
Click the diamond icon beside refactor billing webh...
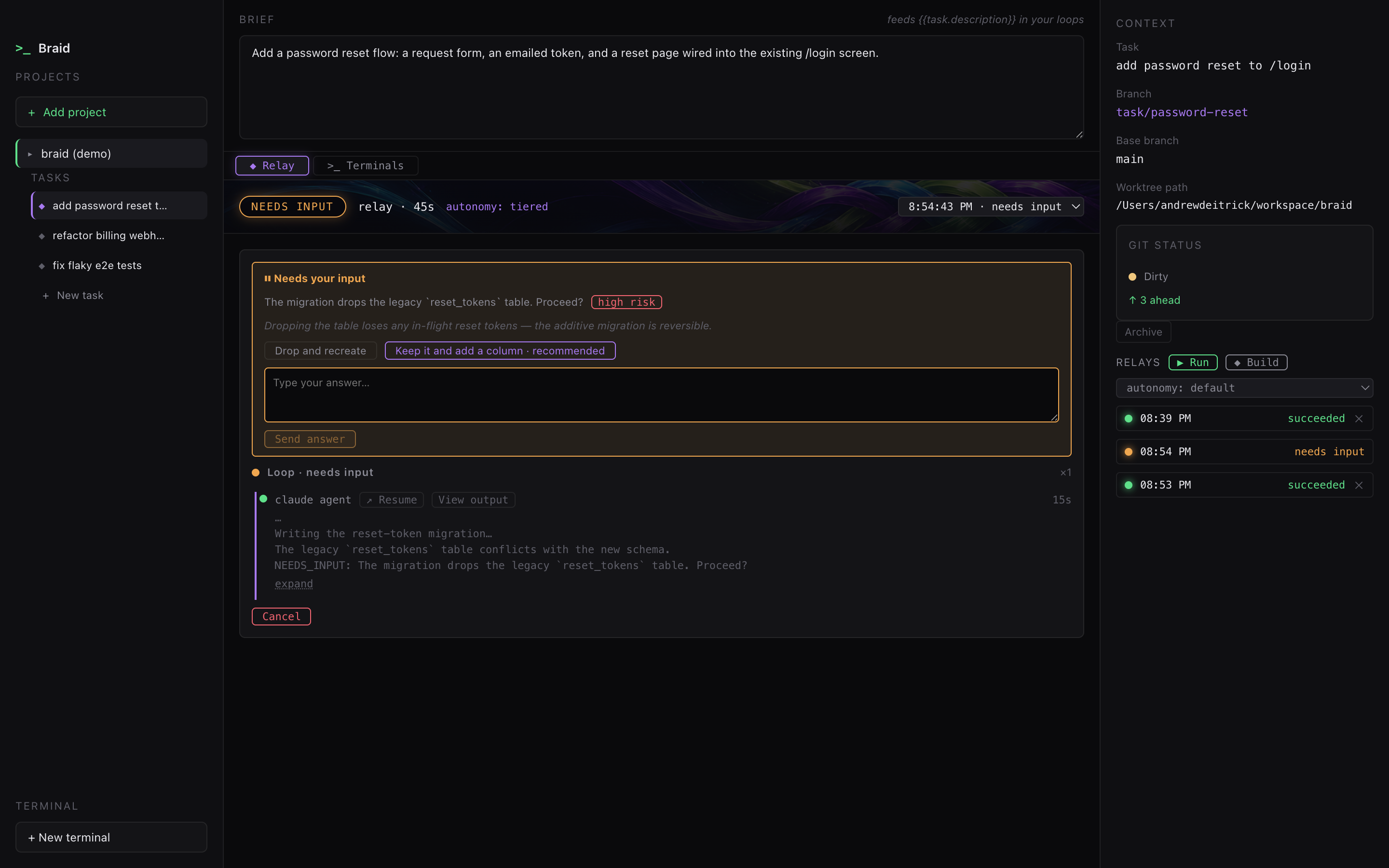(42, 236)
